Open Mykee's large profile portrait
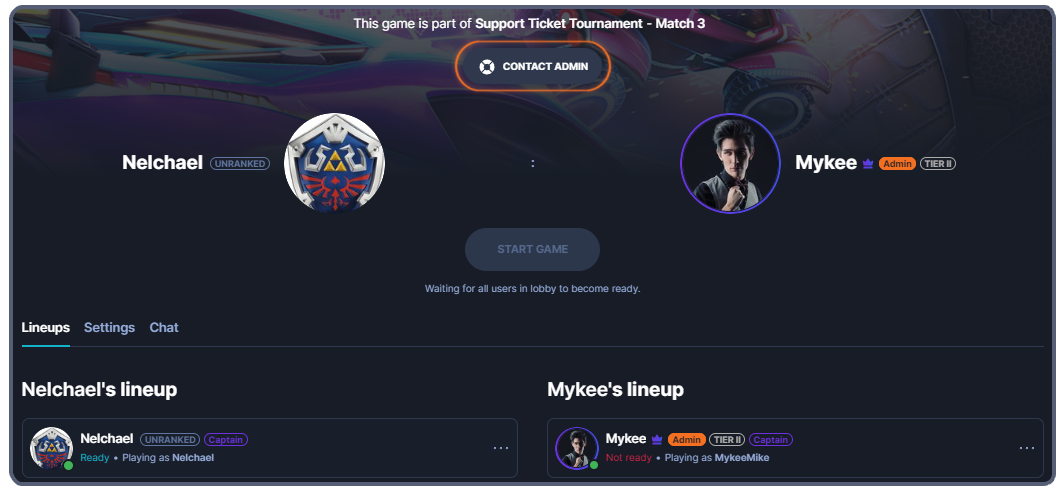The image size is (1064, 490). (x=730, y=164)
